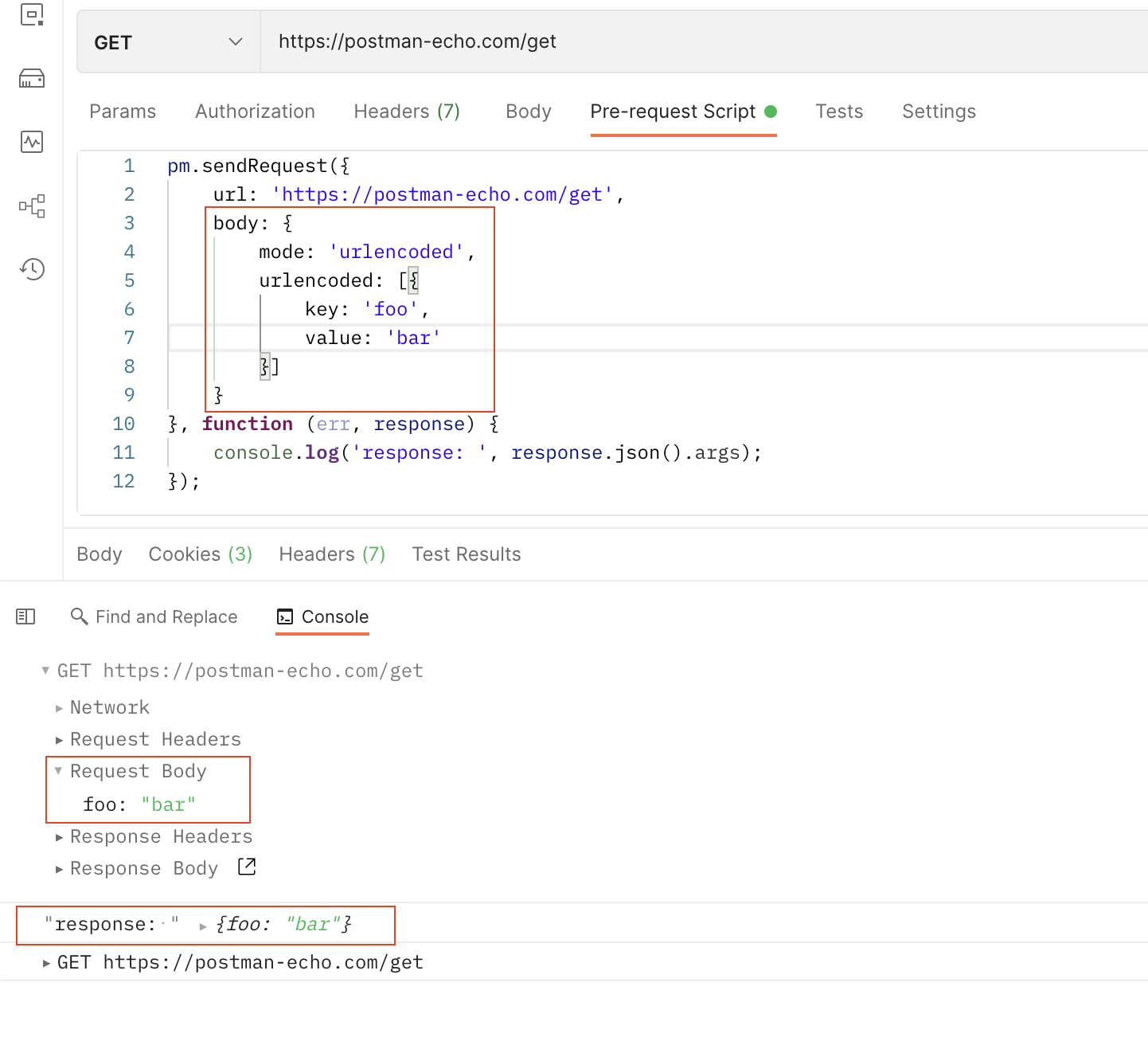Viewport: 1148px width, 1045px height.
Task: Open Response Body in external viewer icon
Action: tap(246, 867)
